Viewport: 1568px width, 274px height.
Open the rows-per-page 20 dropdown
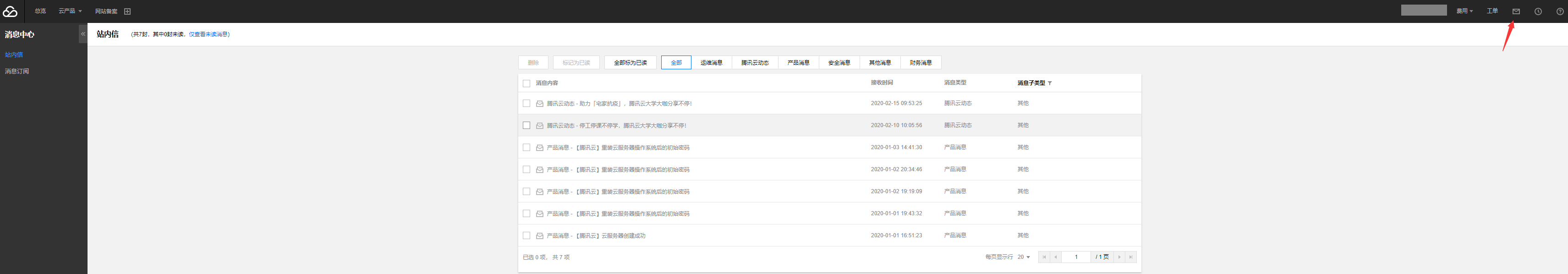[x=1024, y=257]
